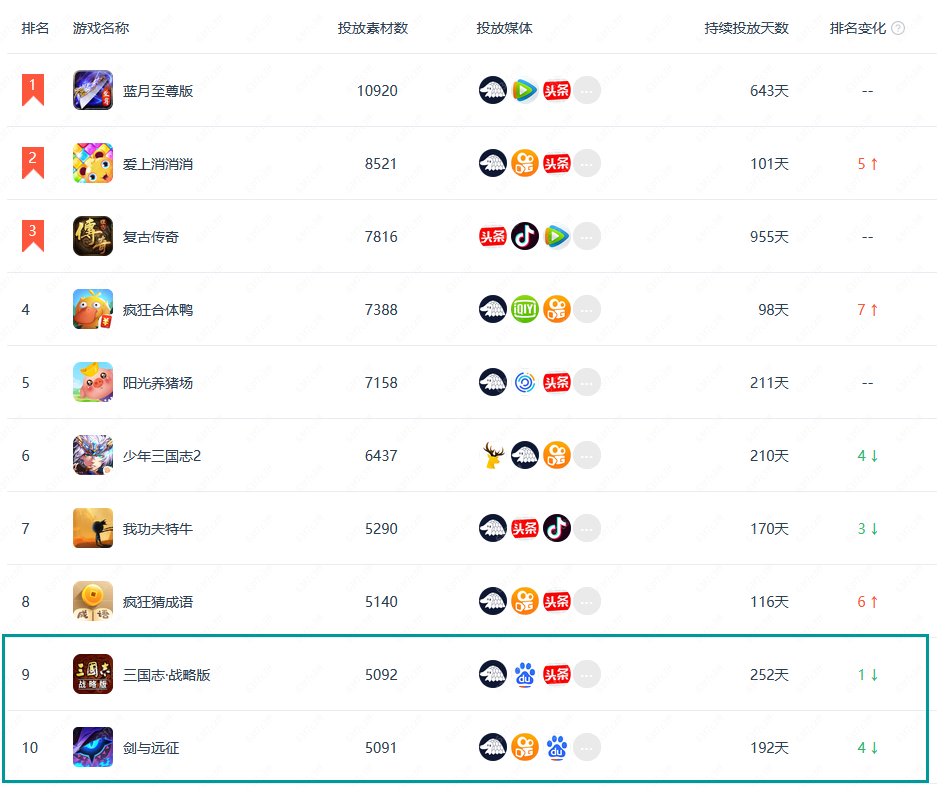The width and height of the screenshot is (940, 787).
Task: Show more media platforms for 我功夫特牛
Action: [x=587, y=528]
